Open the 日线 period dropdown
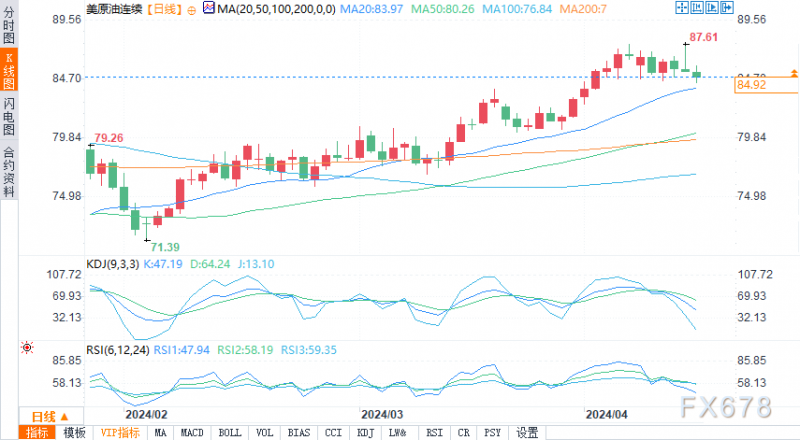This screenshot has height=440, width=800. [51, 417]
